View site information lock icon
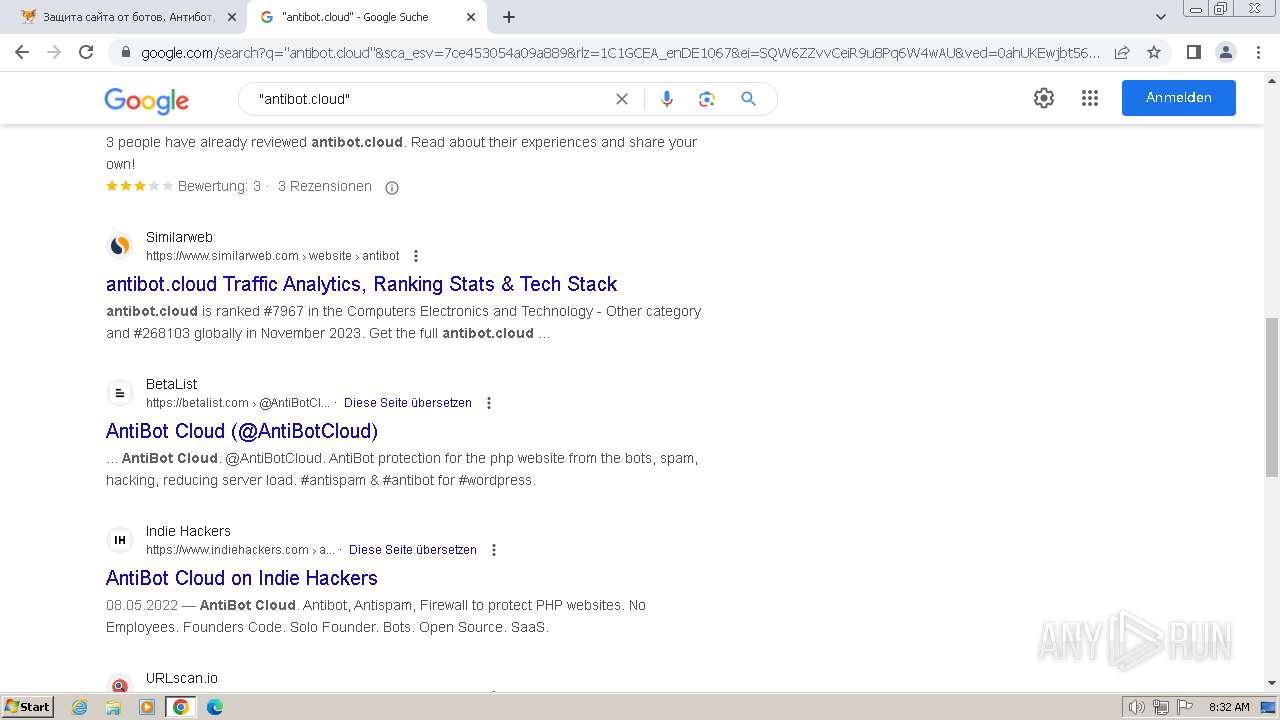The width and height of the screenshot is (1280, 720). pos(124,53)
